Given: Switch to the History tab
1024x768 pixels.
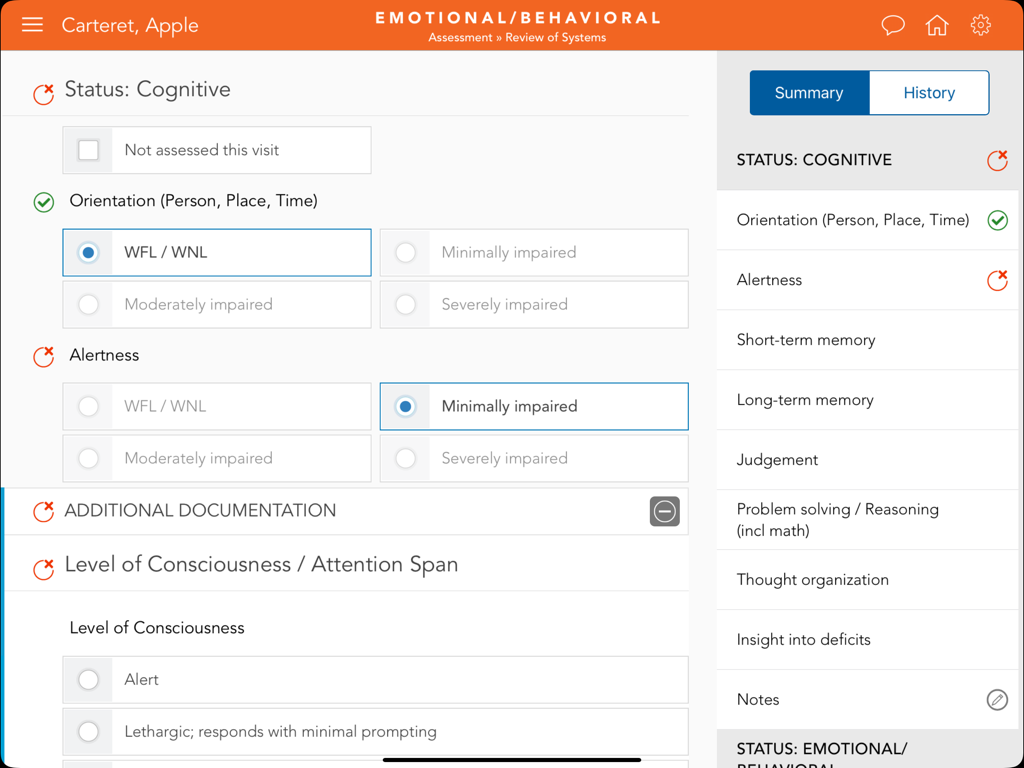Looking at the screenshot, I should [929, 92].
